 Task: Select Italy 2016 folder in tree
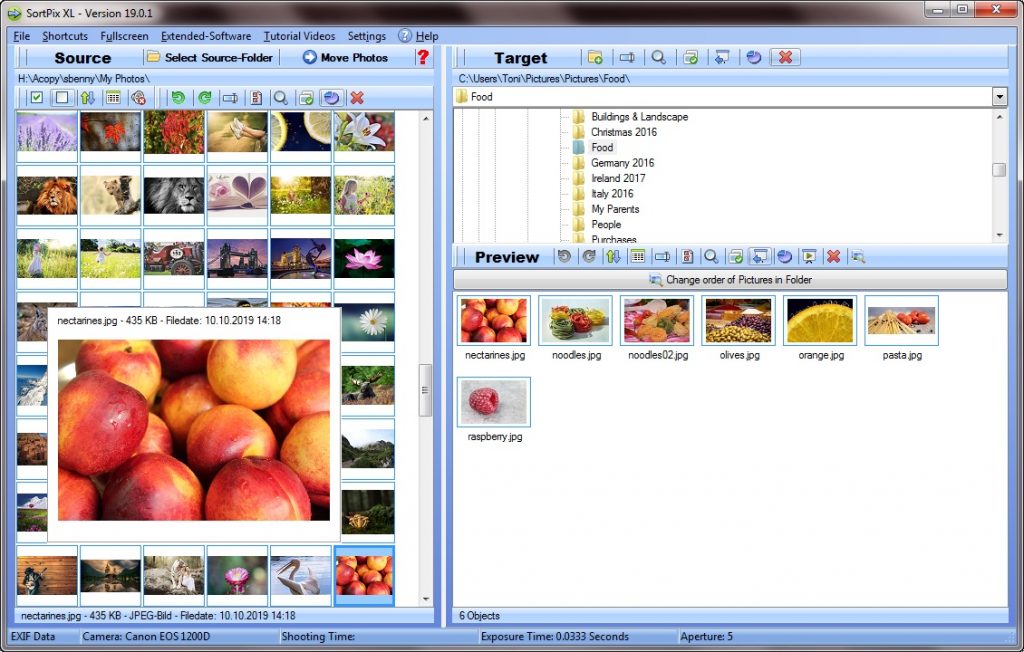pyautogui.click(x=612, y=194)
